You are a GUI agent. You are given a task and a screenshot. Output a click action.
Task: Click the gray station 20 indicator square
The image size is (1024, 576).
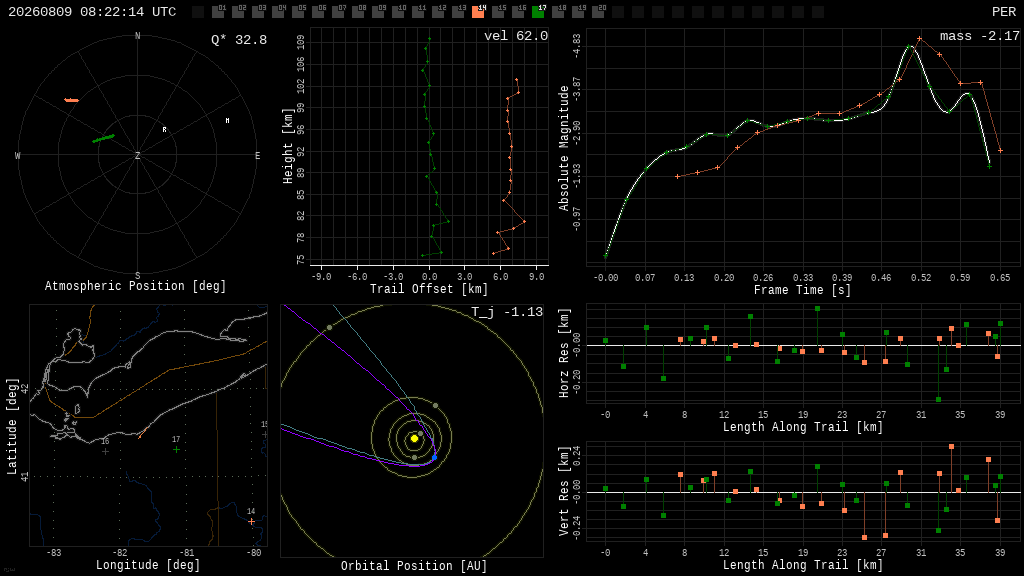pyautogui.click(x=598, y=12)
